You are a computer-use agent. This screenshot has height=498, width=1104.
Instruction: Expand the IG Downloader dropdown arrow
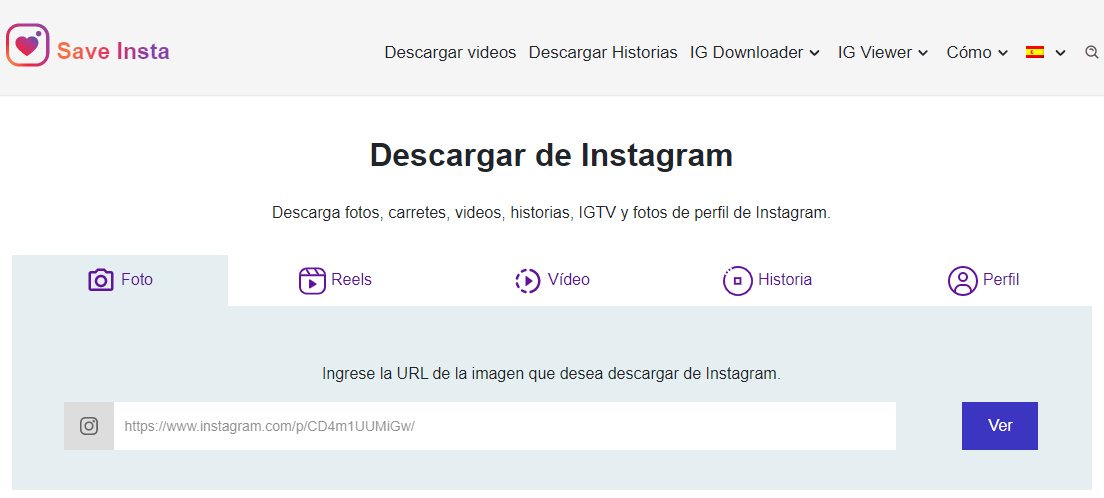pyautogui.click(x=815, y=53)
